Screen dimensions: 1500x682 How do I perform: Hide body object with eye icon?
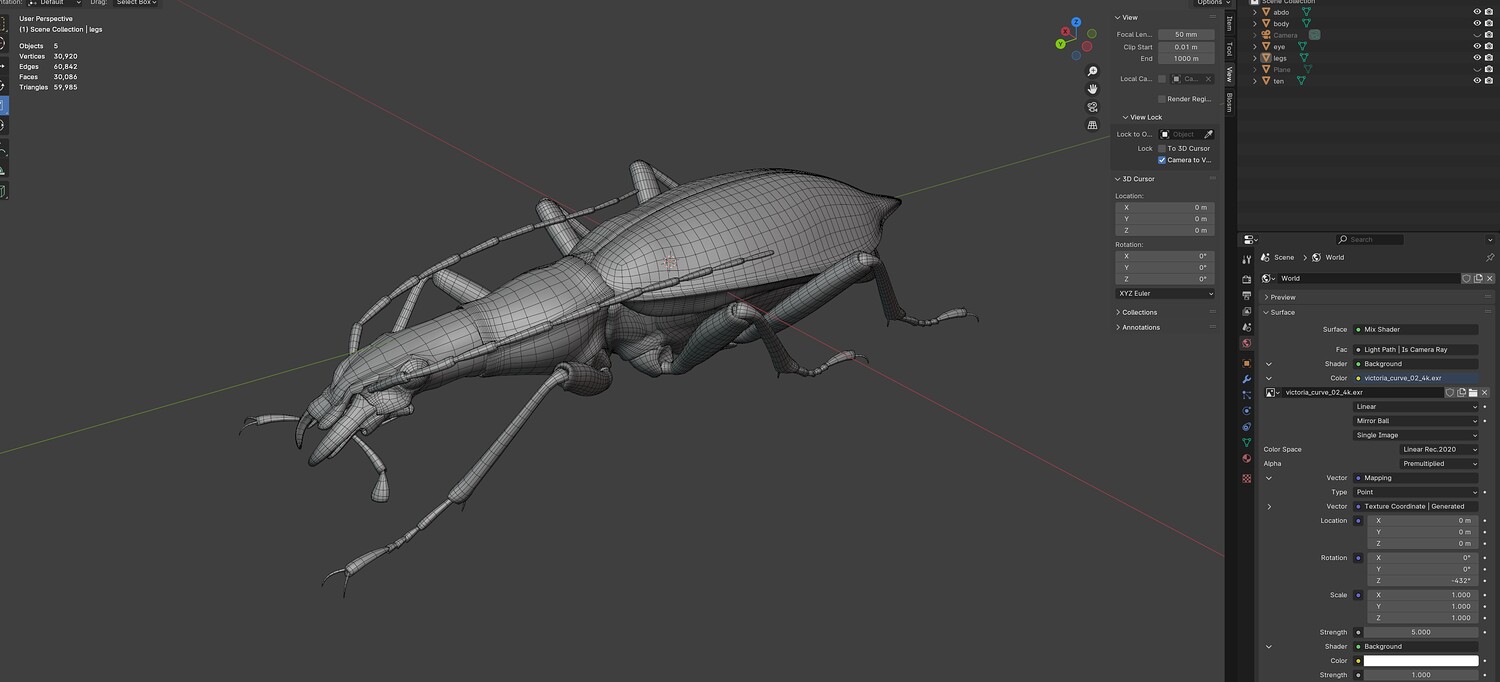click(x=1477, y=23)
